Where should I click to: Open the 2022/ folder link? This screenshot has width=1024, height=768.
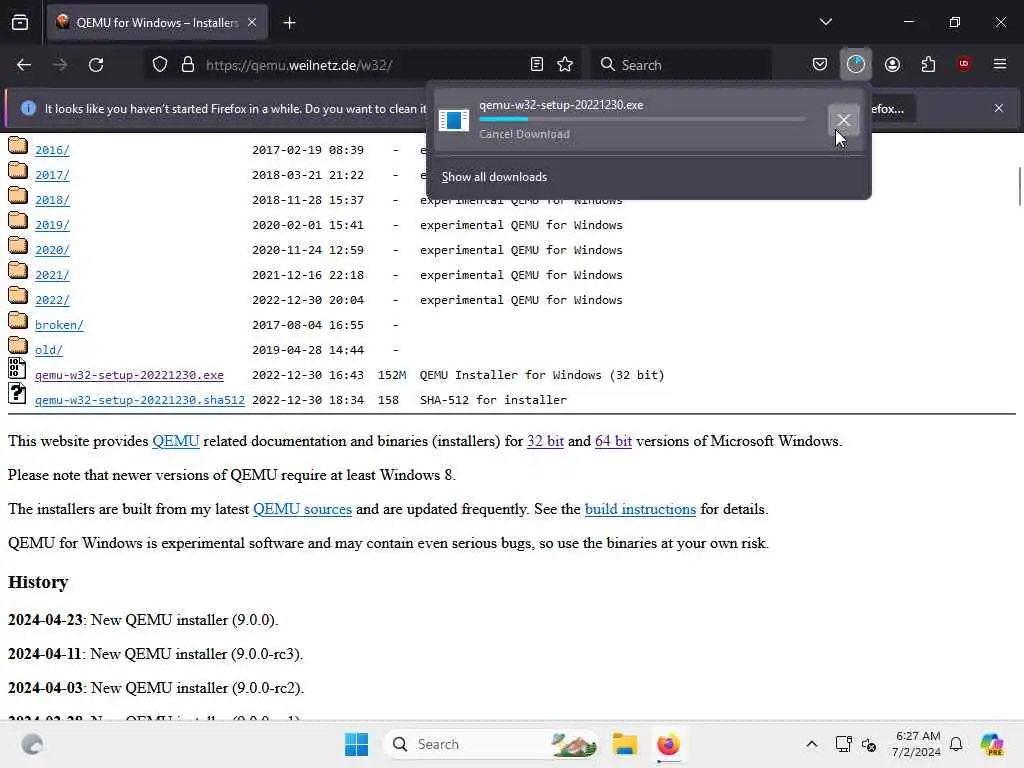coord(52,300)
